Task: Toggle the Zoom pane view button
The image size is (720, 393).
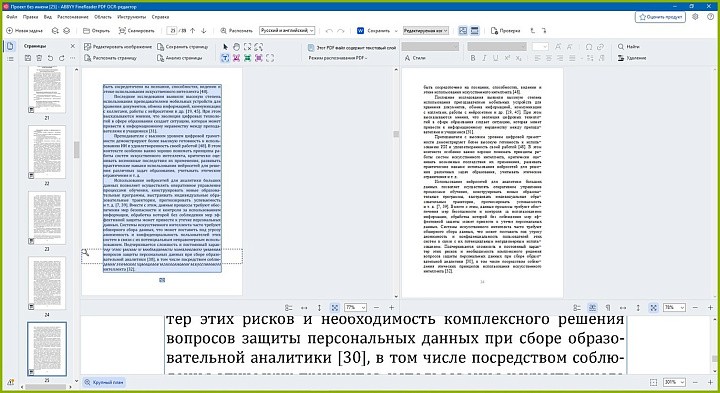Action: 475,31
